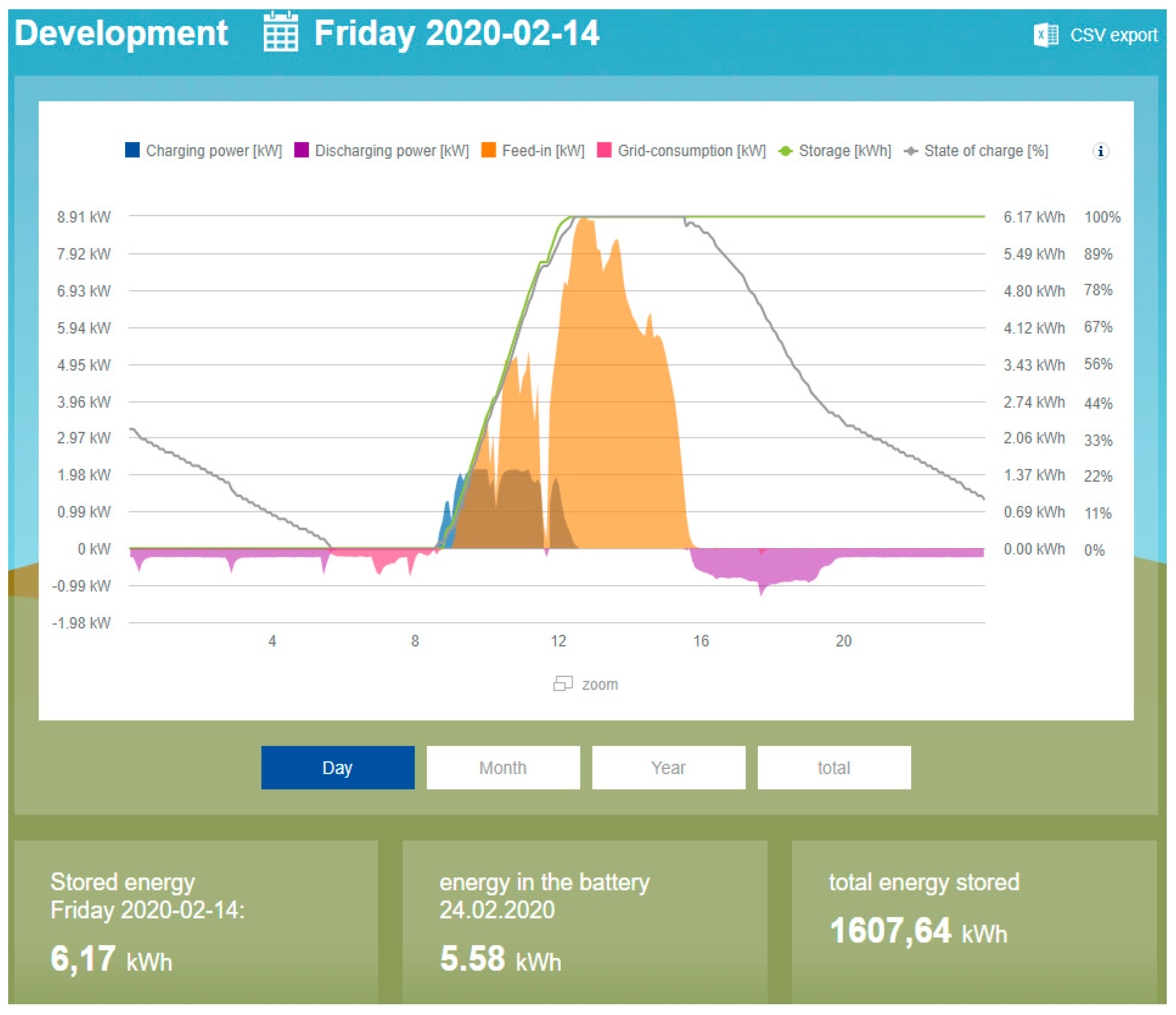The height and width of the screenshot is (1015, 1176).
Task: Click the CSV export link text
Action: pos(1113,35)
